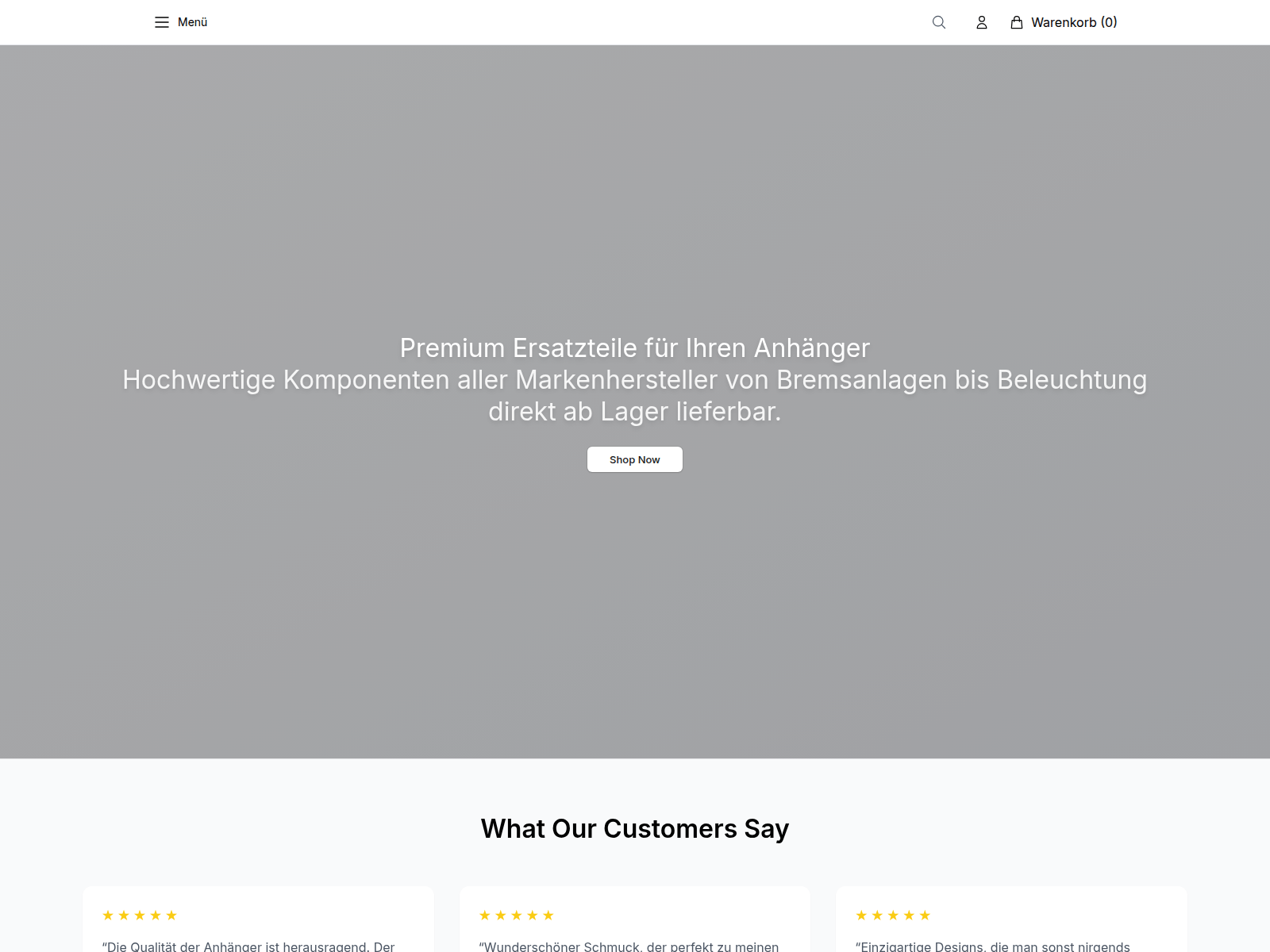This screenshot has height=952, width=1270.
Task: Click the Wunderschöner Schmuck review text
Action: (629, 946)
